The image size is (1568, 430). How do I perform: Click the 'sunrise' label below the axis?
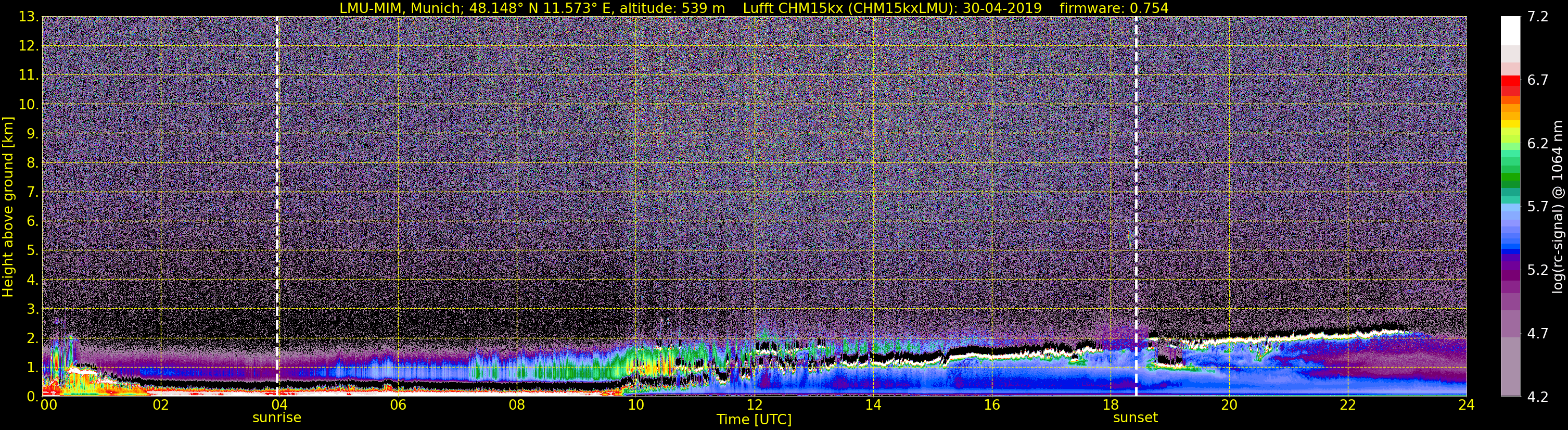pyautogui.click(x=277, y=418)
